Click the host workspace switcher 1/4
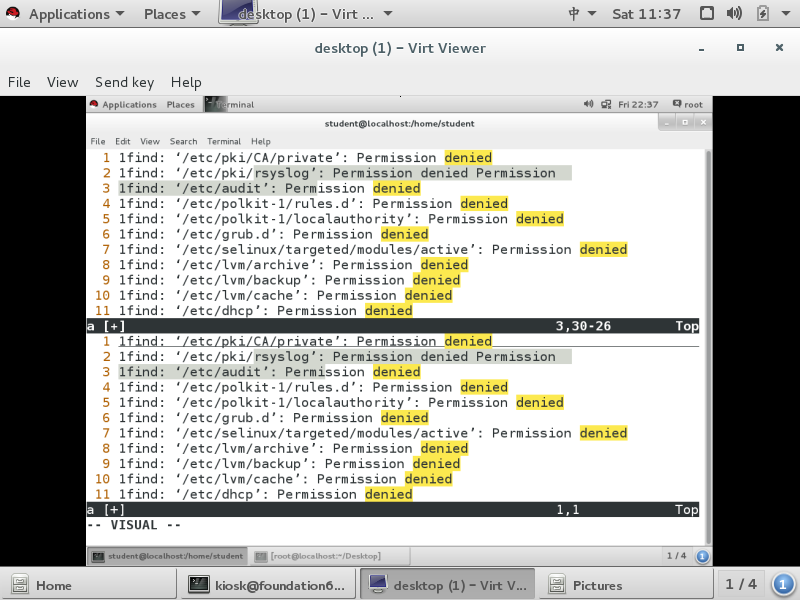Viewport: 800px width, 600px height. tap(741, 584)
